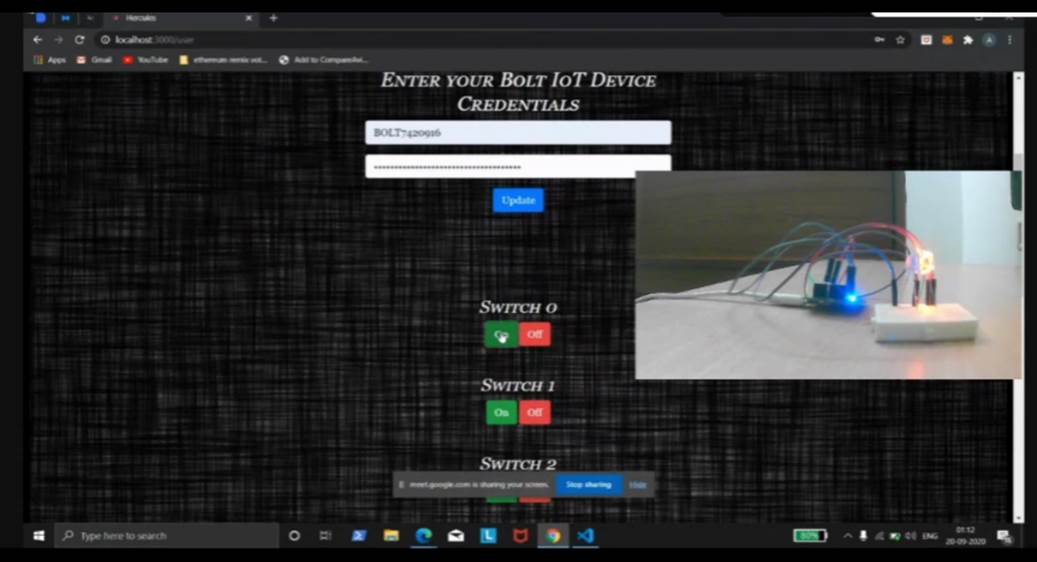Screen dimensions: 1037x562
Task: Click the page vertical scrollbar thumb
Action: point(1018,161)
